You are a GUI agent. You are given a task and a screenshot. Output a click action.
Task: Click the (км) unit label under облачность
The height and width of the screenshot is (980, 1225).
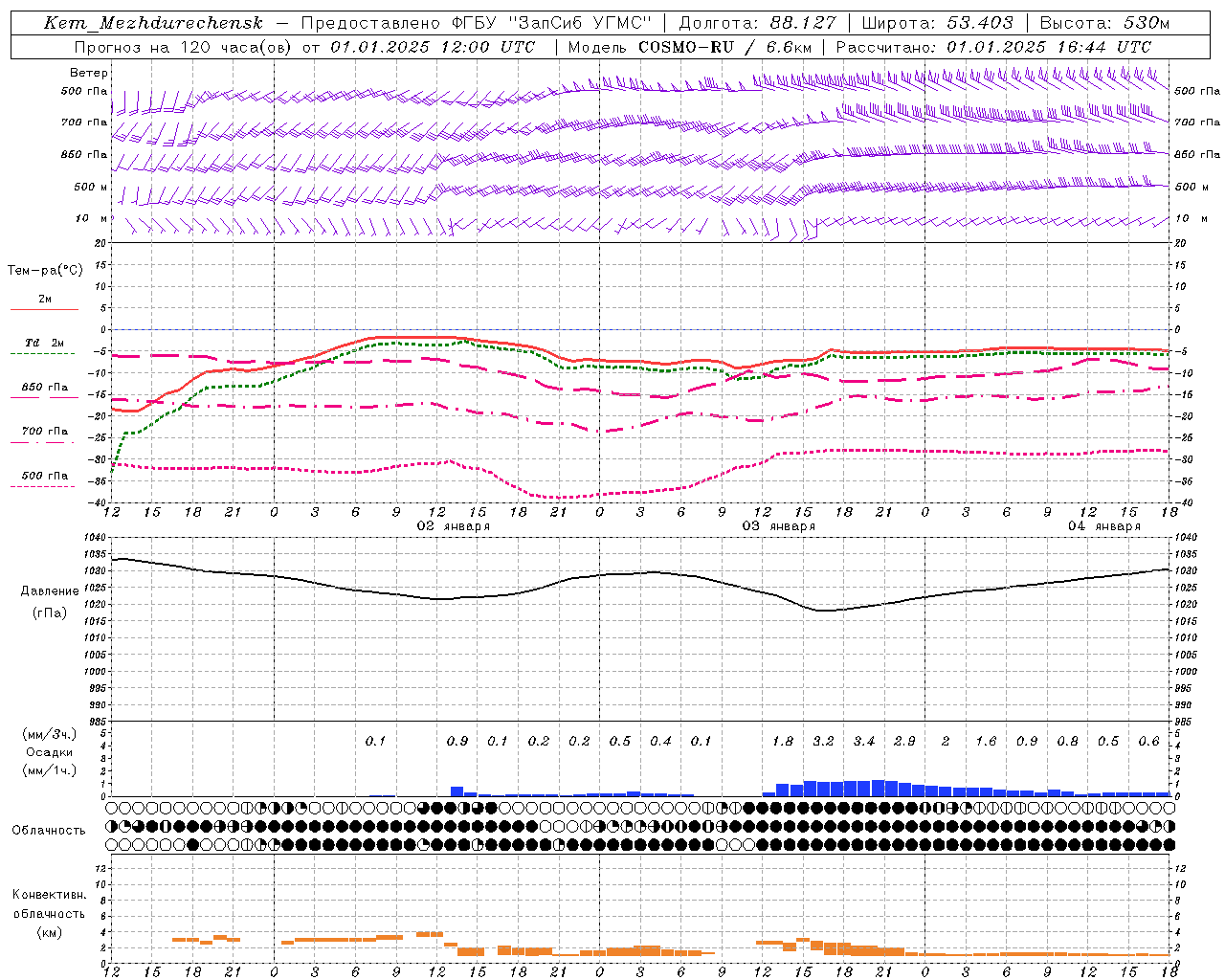click(49, 932)
